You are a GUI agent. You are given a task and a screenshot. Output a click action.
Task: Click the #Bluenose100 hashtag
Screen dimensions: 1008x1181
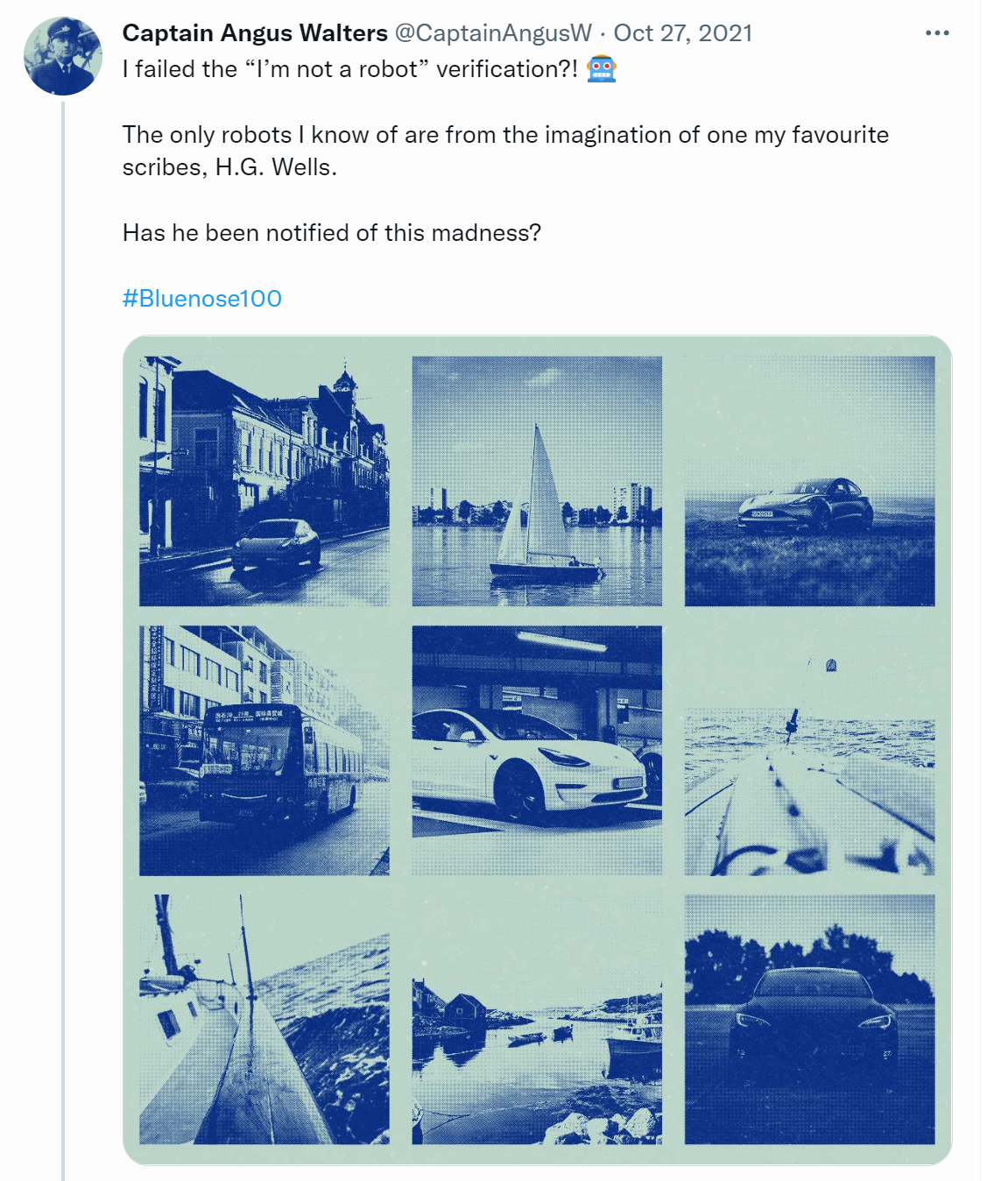tap(202, 299)
